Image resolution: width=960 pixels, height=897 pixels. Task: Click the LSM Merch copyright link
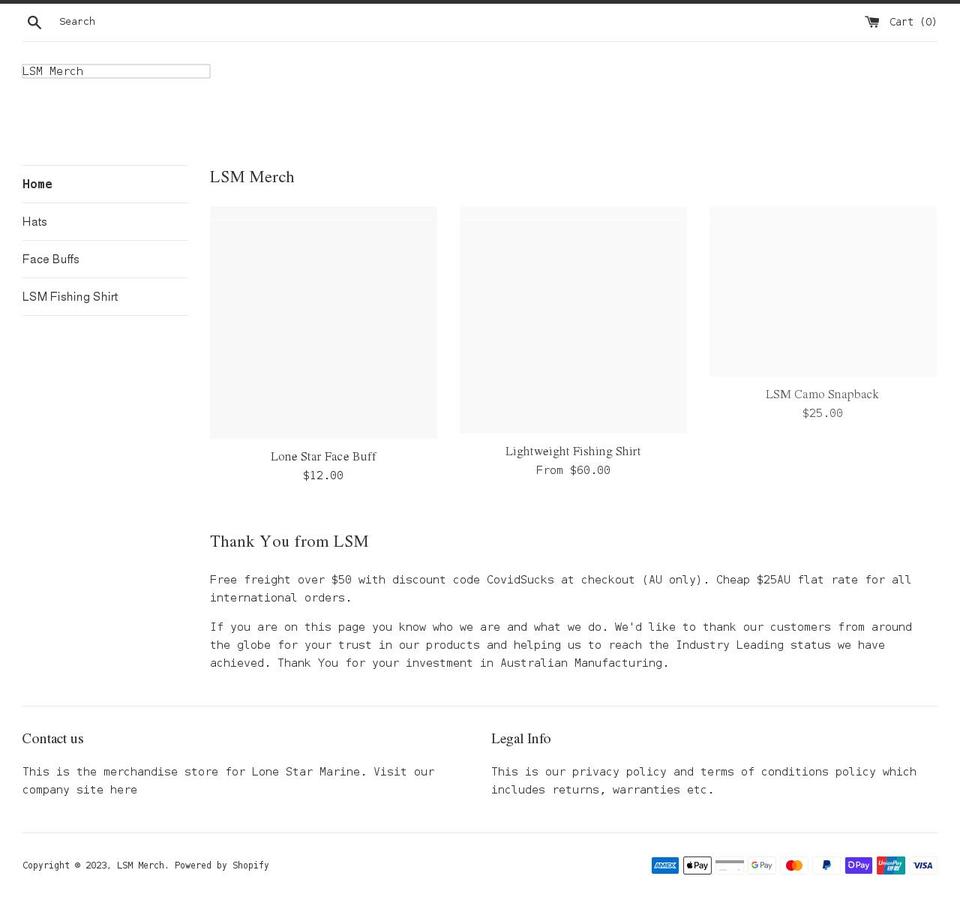pos(141,865)
